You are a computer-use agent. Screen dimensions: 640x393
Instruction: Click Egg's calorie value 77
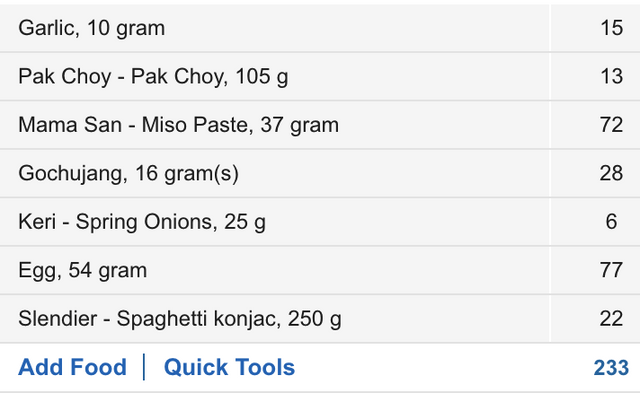pyautogui.click(x=611, y=270)
